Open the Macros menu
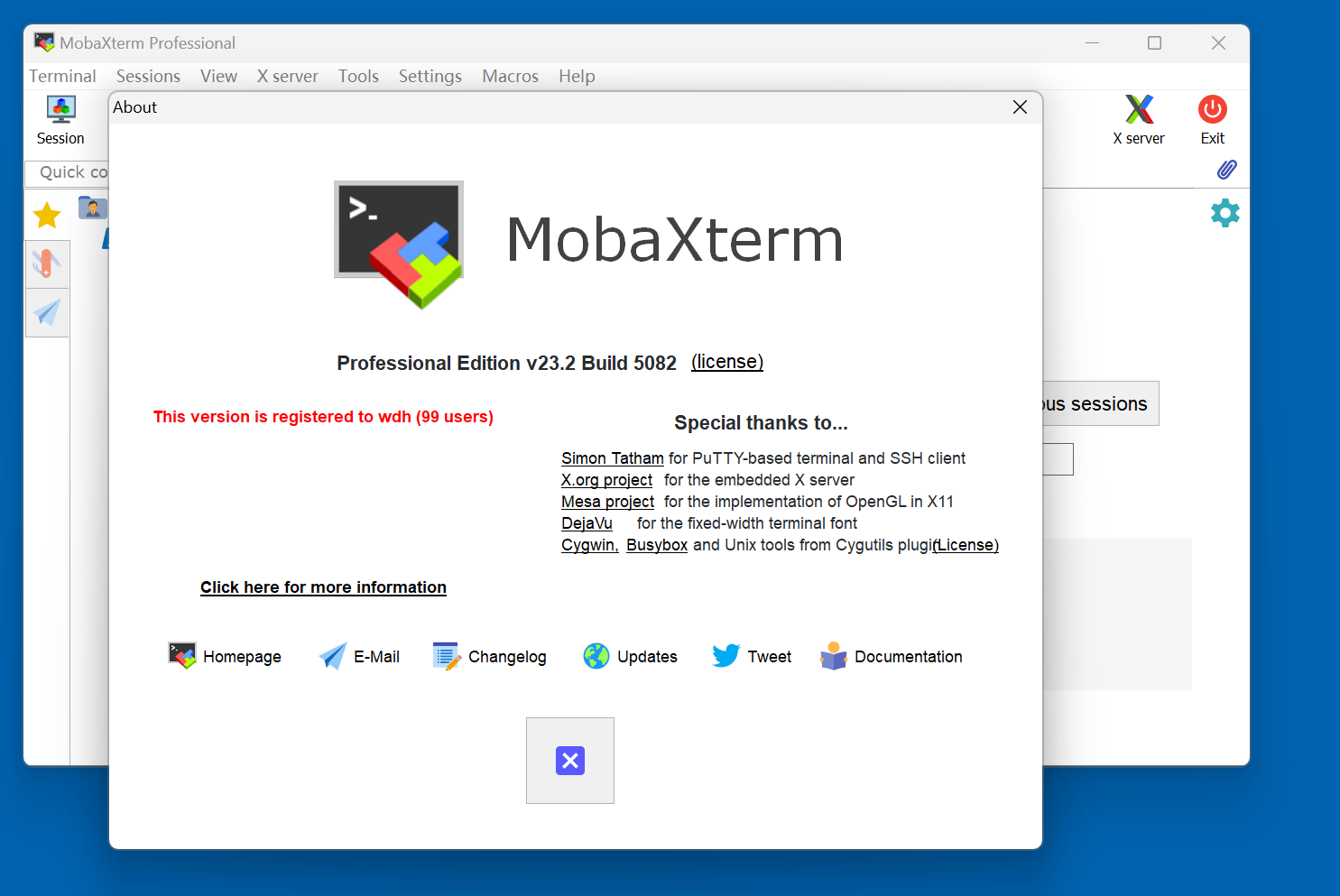1340x896 pixels. tap(510, 77)
